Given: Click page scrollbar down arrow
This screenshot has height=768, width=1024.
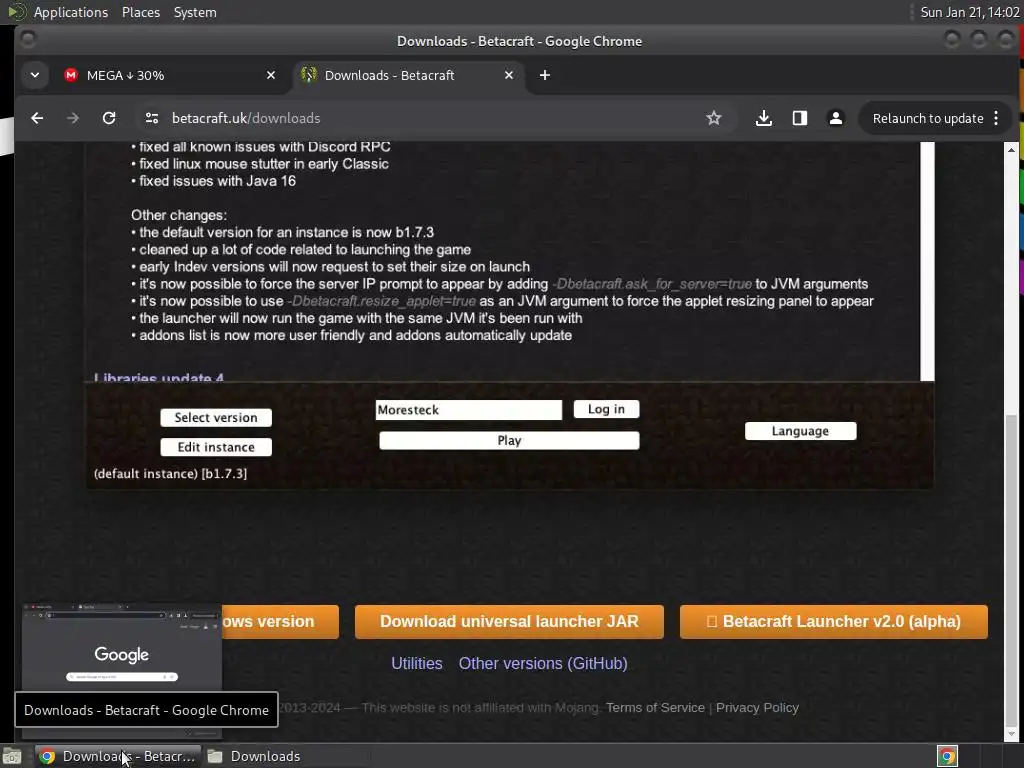Looking at the screenshot, I should pos(1011,735).
